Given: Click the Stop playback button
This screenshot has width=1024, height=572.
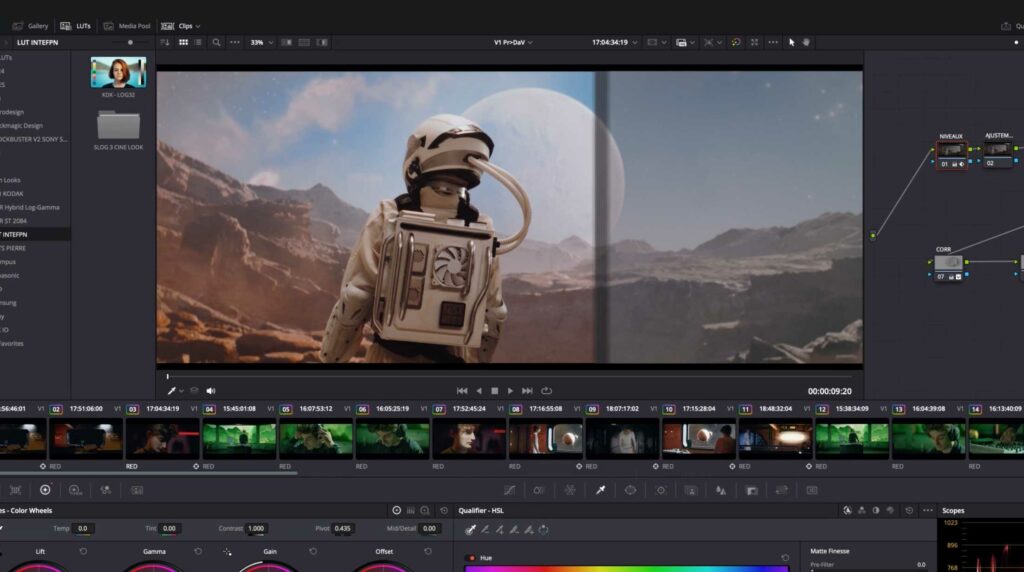Looking at the screenshot, I should point(494,391).
